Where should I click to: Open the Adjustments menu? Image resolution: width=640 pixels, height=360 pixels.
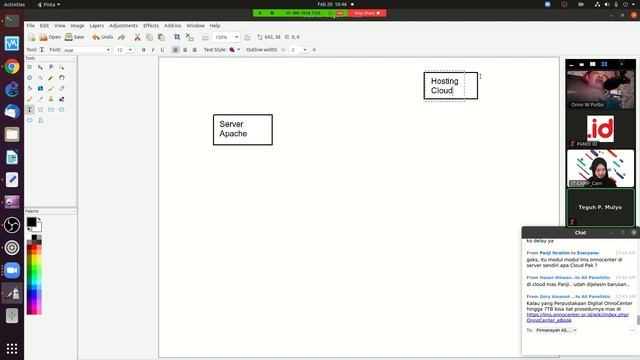(123, 25)
